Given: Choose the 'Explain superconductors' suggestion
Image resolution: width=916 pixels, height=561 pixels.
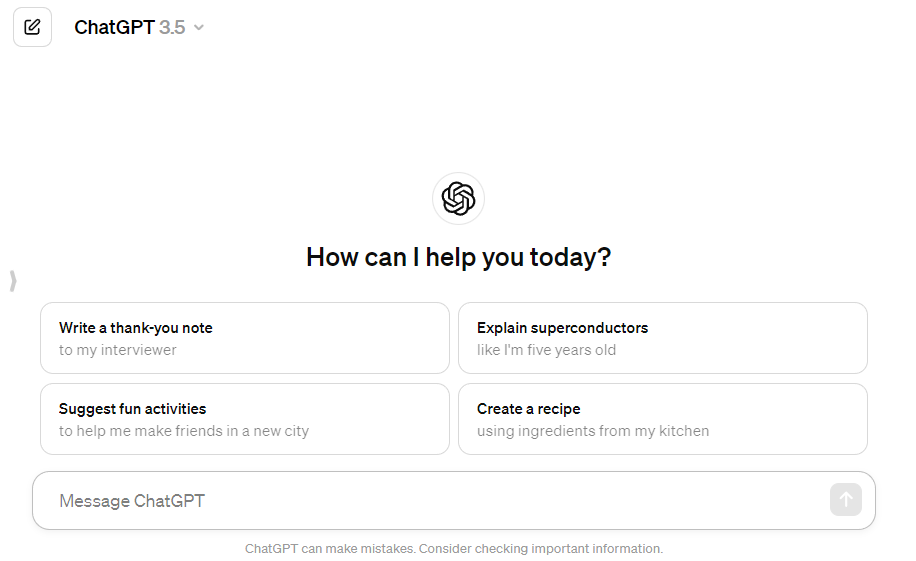Looking at the screenshot, I should click(662, 338).
